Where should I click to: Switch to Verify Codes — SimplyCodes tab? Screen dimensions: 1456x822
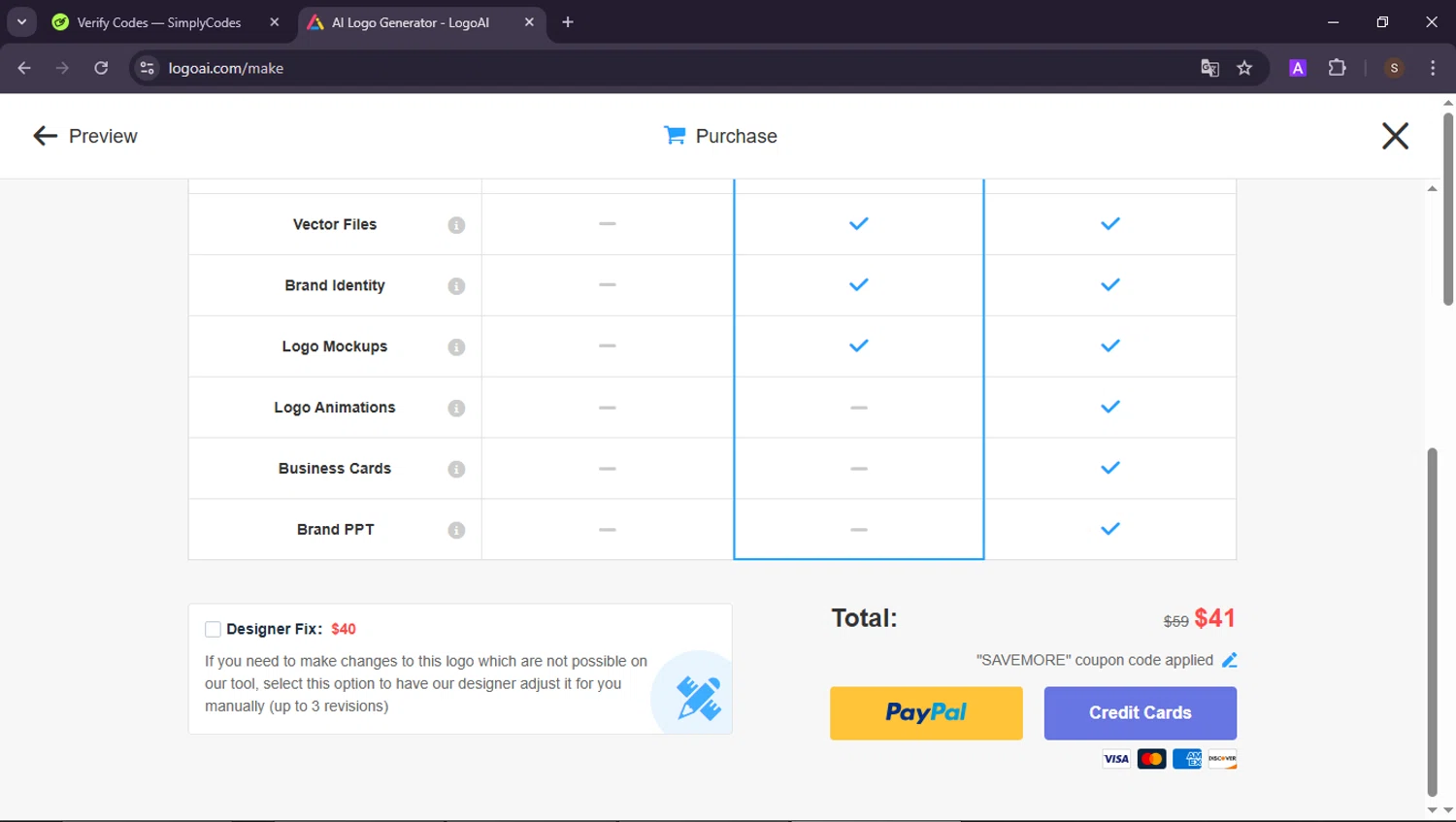coord(158,22)
